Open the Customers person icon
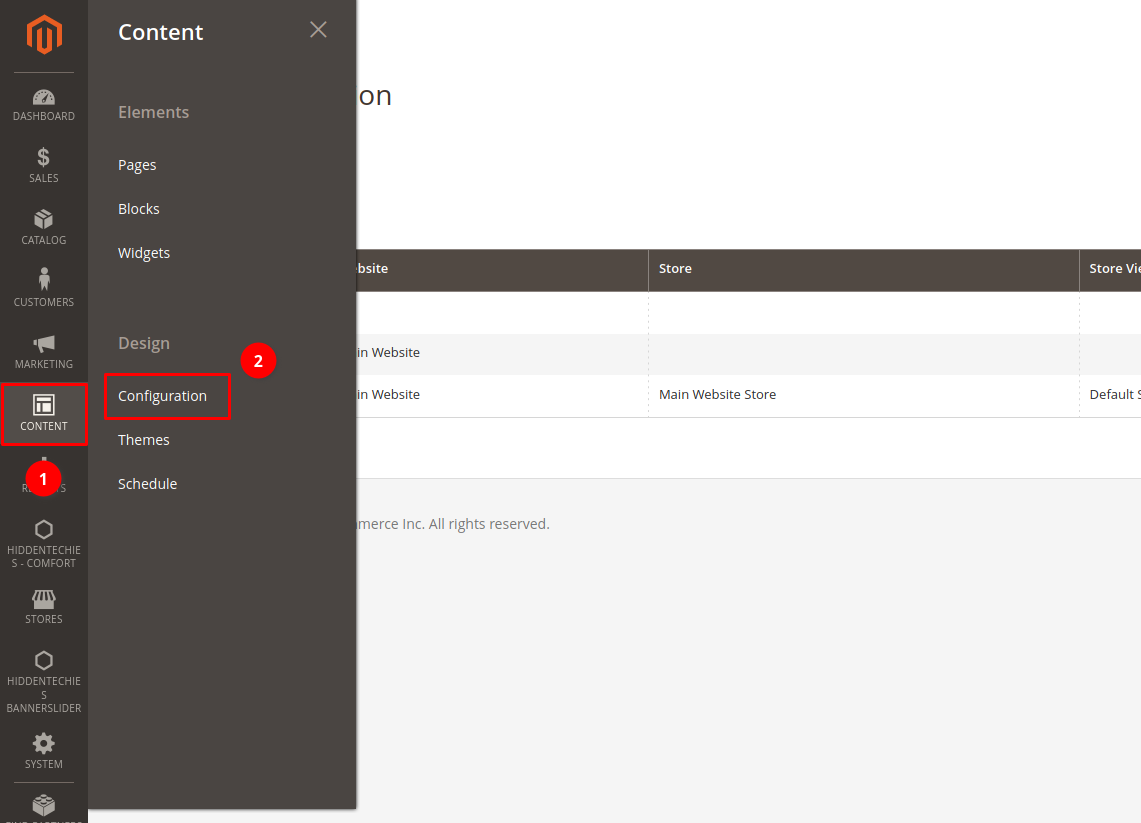 44,279
